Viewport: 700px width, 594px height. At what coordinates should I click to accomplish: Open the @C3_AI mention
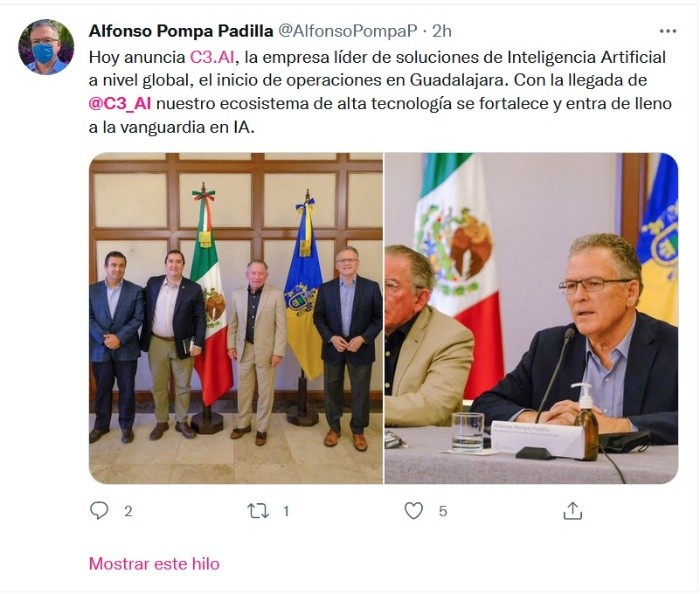[120, 104]
